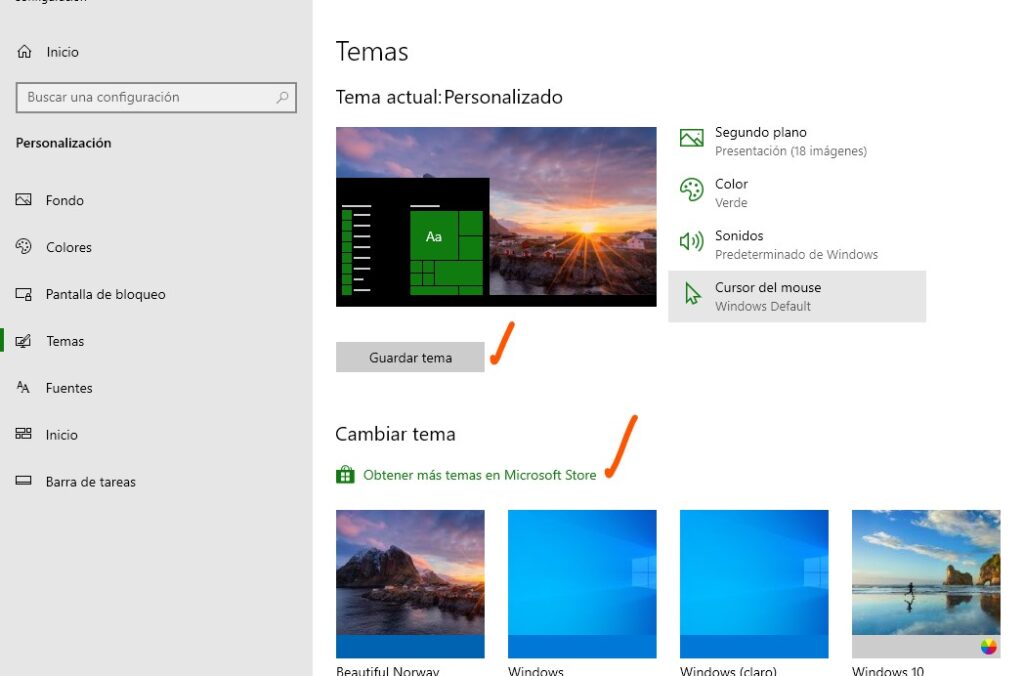Click the Fuentes font icon
Image resolution: width=1024 pixels, height=676 pixels.
click(x=24, y=387)
